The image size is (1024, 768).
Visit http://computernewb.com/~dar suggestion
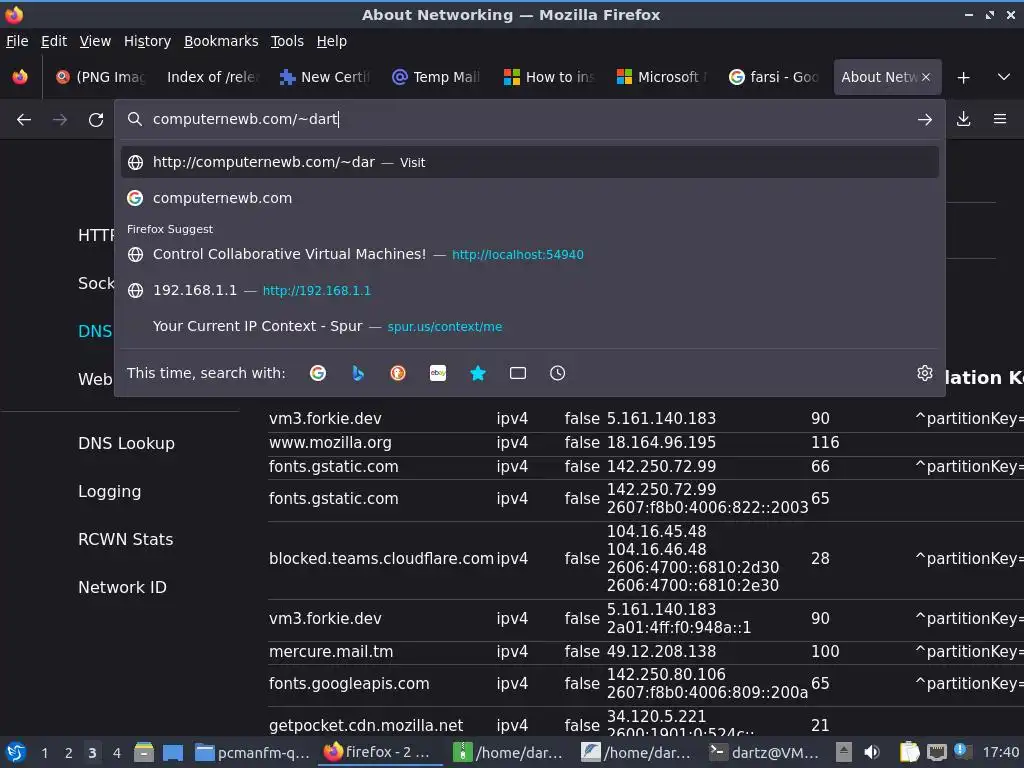pos(530,162)
